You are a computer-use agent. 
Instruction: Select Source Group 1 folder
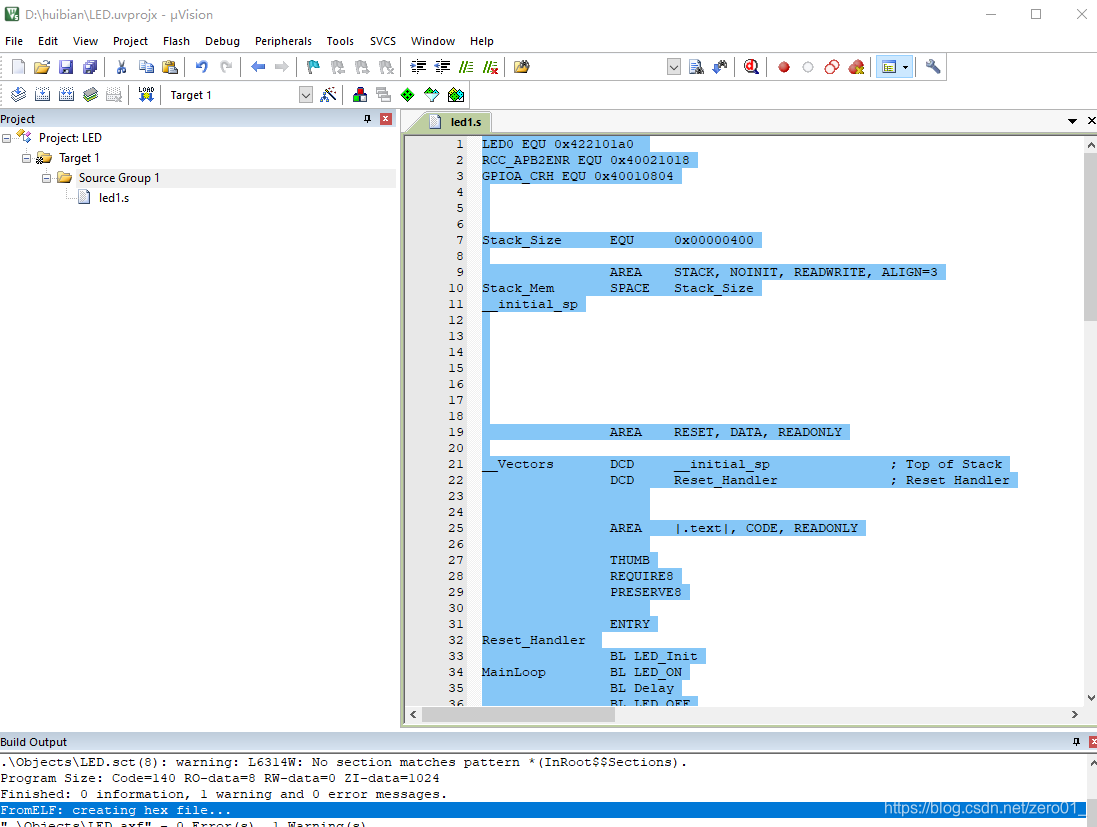pyautogui.click(x=119, y=178)
